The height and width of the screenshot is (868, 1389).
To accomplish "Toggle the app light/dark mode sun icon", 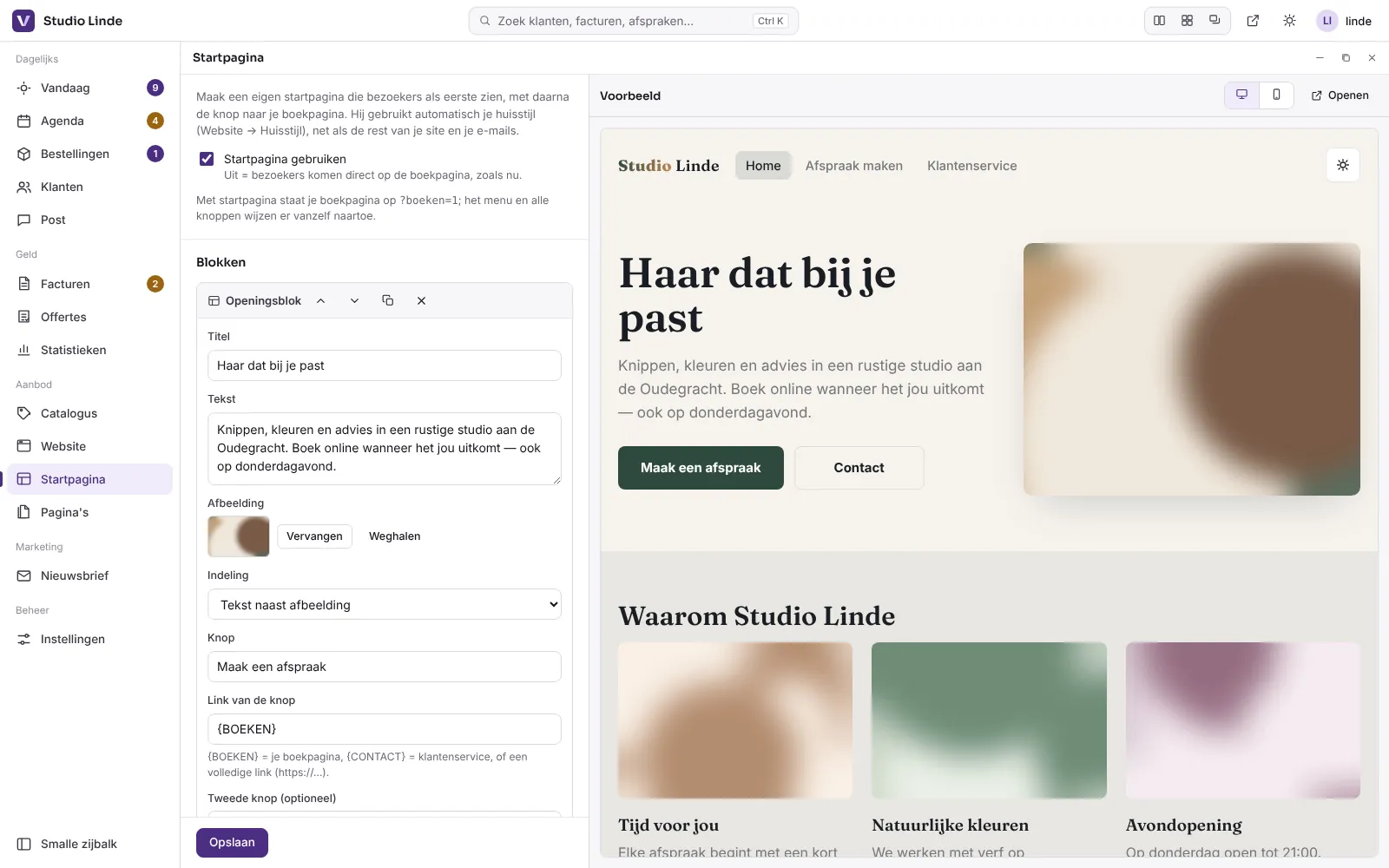I will coord(1289,21).
